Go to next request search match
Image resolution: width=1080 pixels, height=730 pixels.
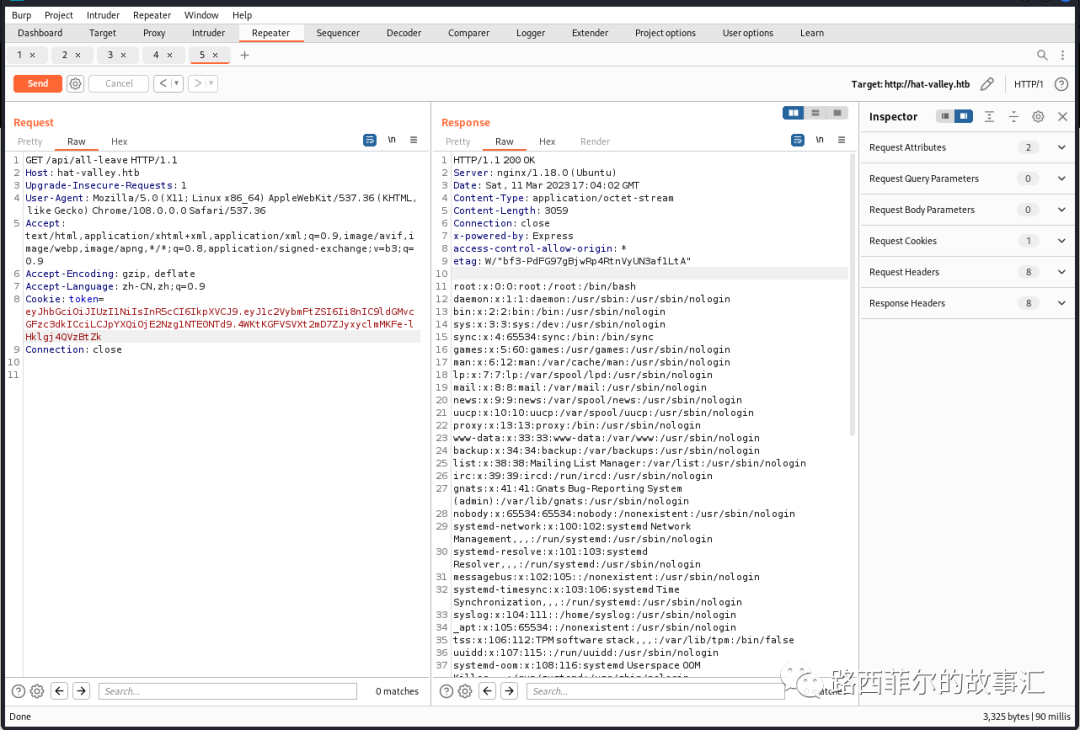coord(81,691)
